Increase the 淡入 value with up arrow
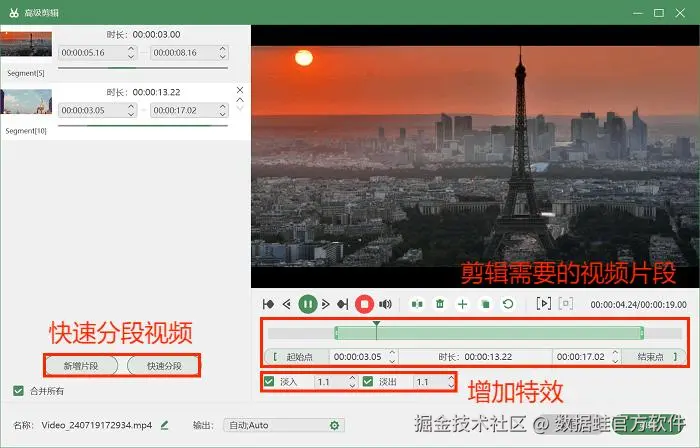700x448 pixels. 352,378
